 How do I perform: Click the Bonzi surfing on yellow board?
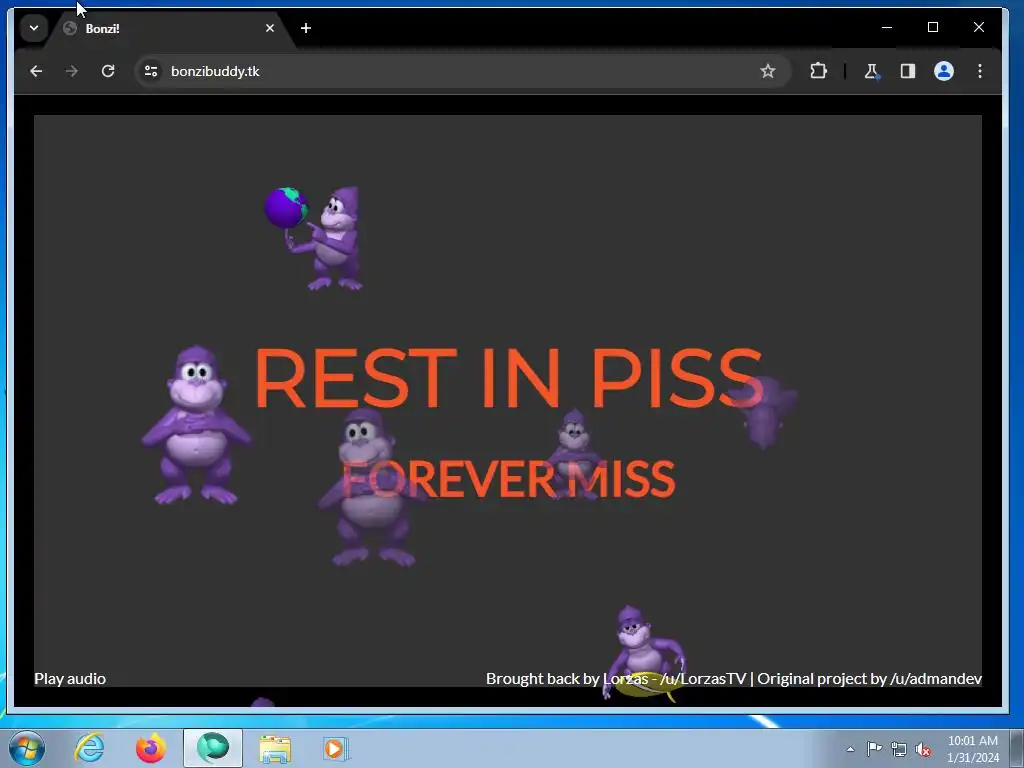coord(644,653)
